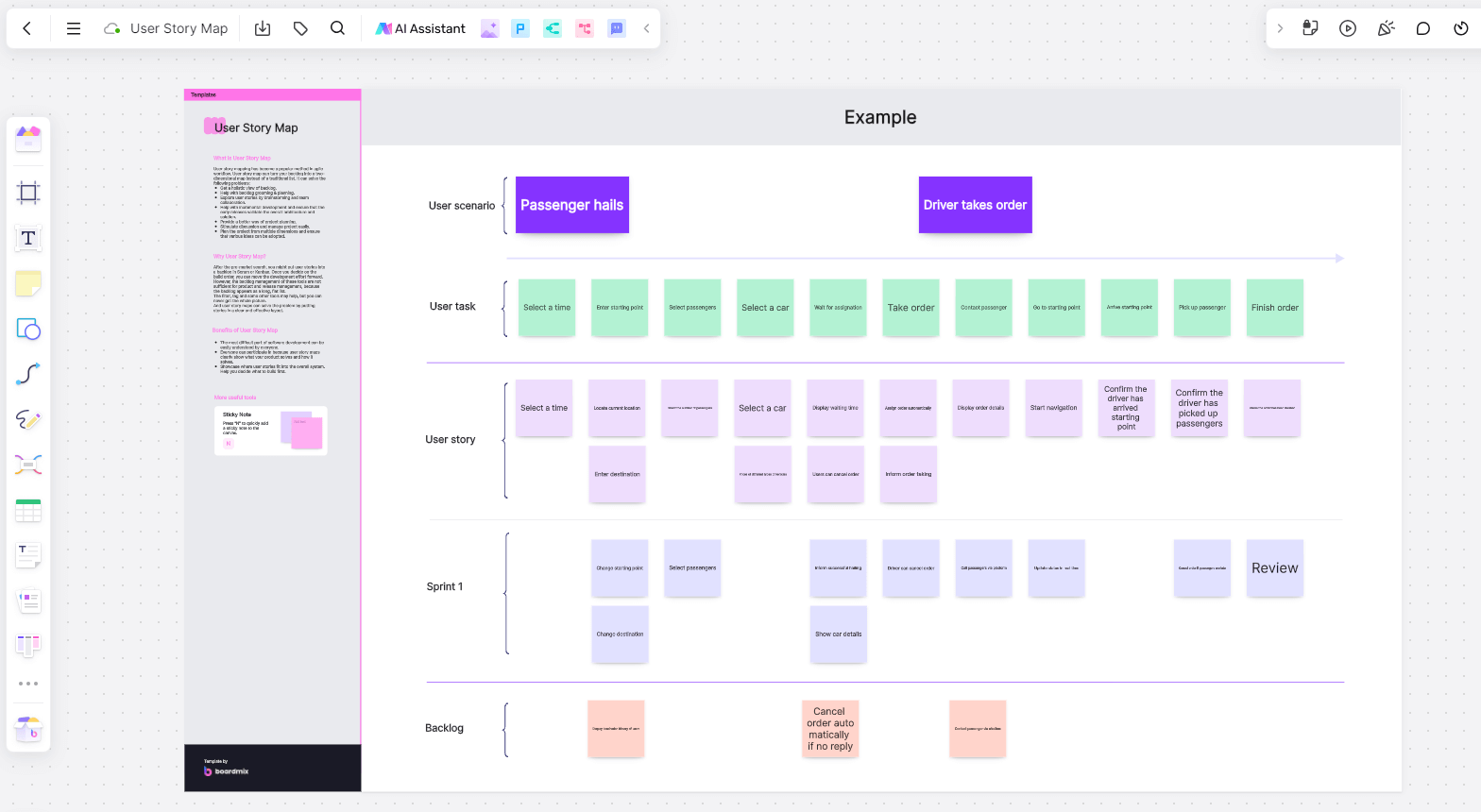
Task: Click the locked sticky note icon
Action: (x=1310, y=28)
